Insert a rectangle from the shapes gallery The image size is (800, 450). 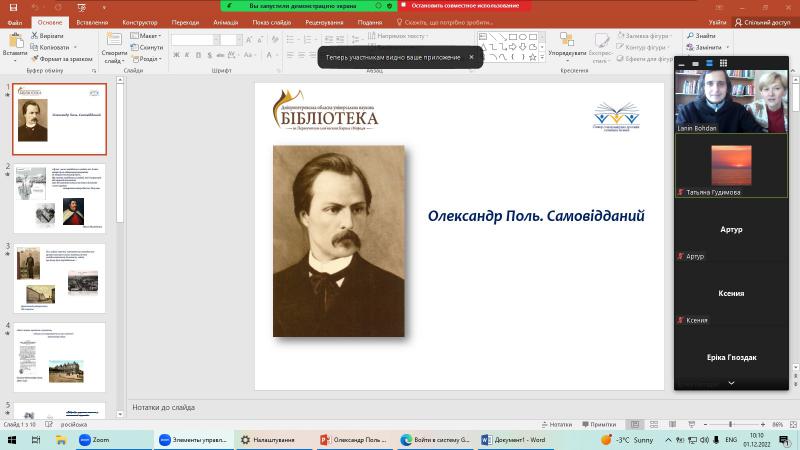[513, 37]
